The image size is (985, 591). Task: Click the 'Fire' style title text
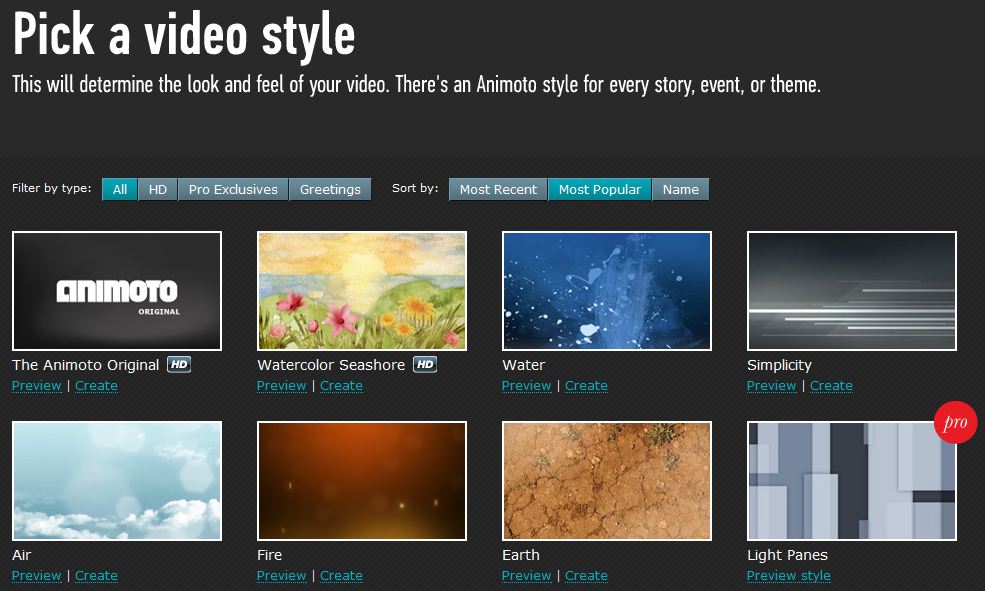click(x=269, y=555)
